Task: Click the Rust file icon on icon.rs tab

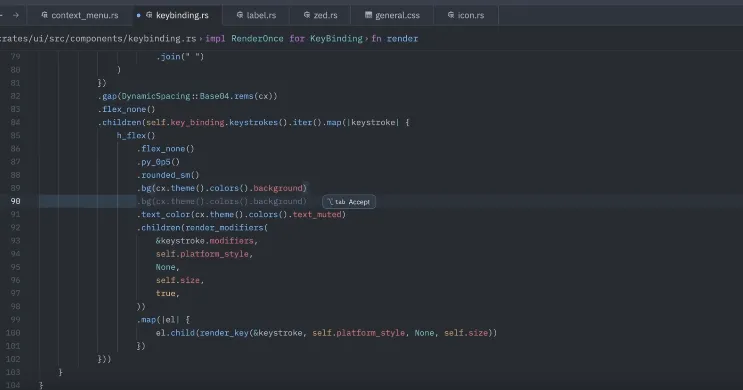Action: click(x=451, y=15)
